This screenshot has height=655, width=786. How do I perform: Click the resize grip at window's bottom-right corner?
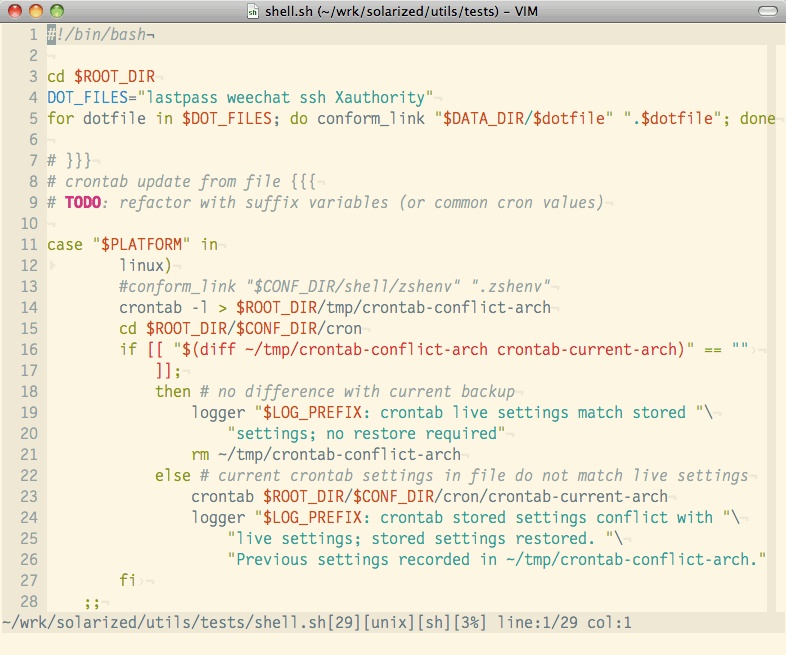[x=777, y=646]
